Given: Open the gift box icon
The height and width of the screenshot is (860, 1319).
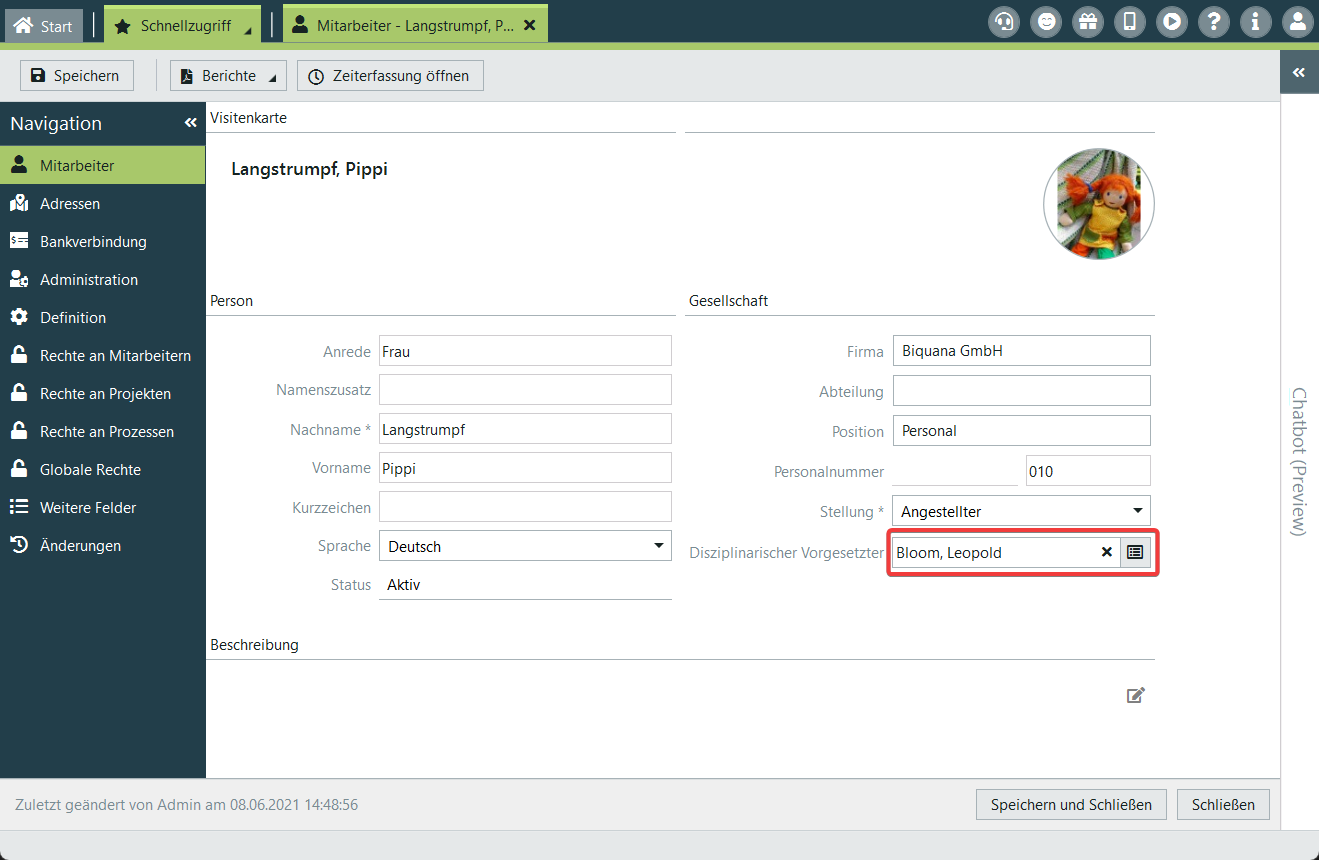Looking at the screenshot, I should coord(1088,22).
